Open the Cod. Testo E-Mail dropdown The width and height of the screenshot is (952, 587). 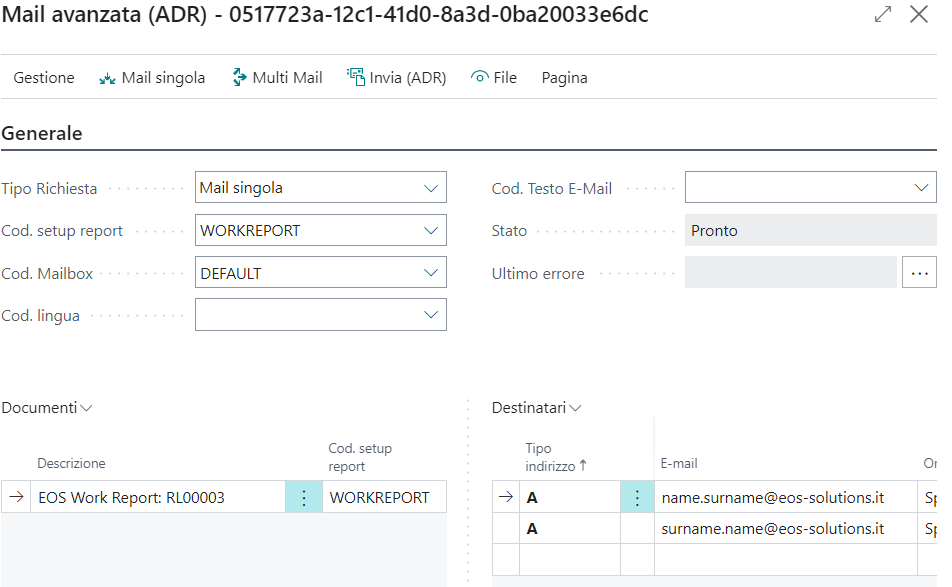click(x=919, y=187)
